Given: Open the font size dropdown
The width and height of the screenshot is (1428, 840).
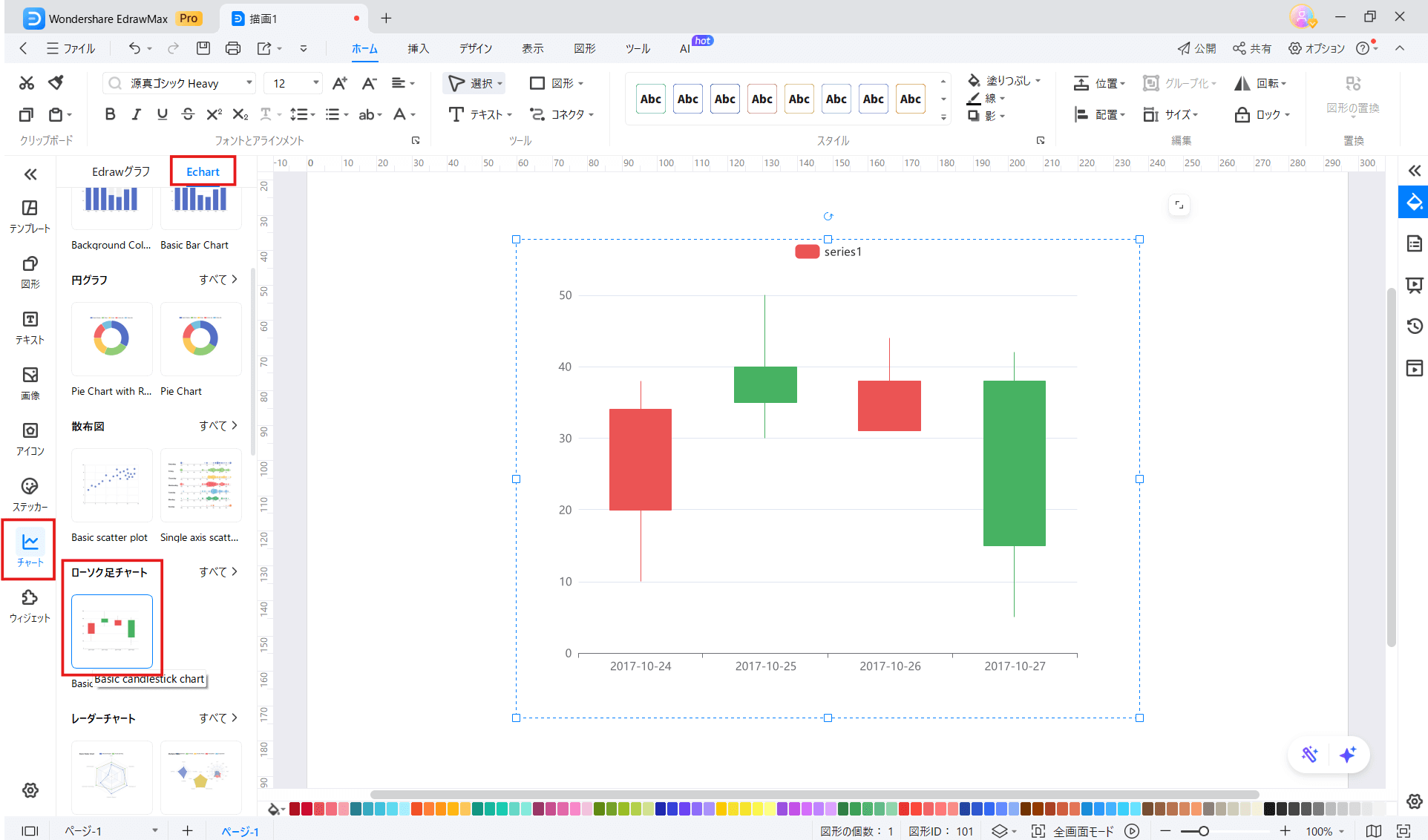Looking at the screenshot, I should click(316, 83).
